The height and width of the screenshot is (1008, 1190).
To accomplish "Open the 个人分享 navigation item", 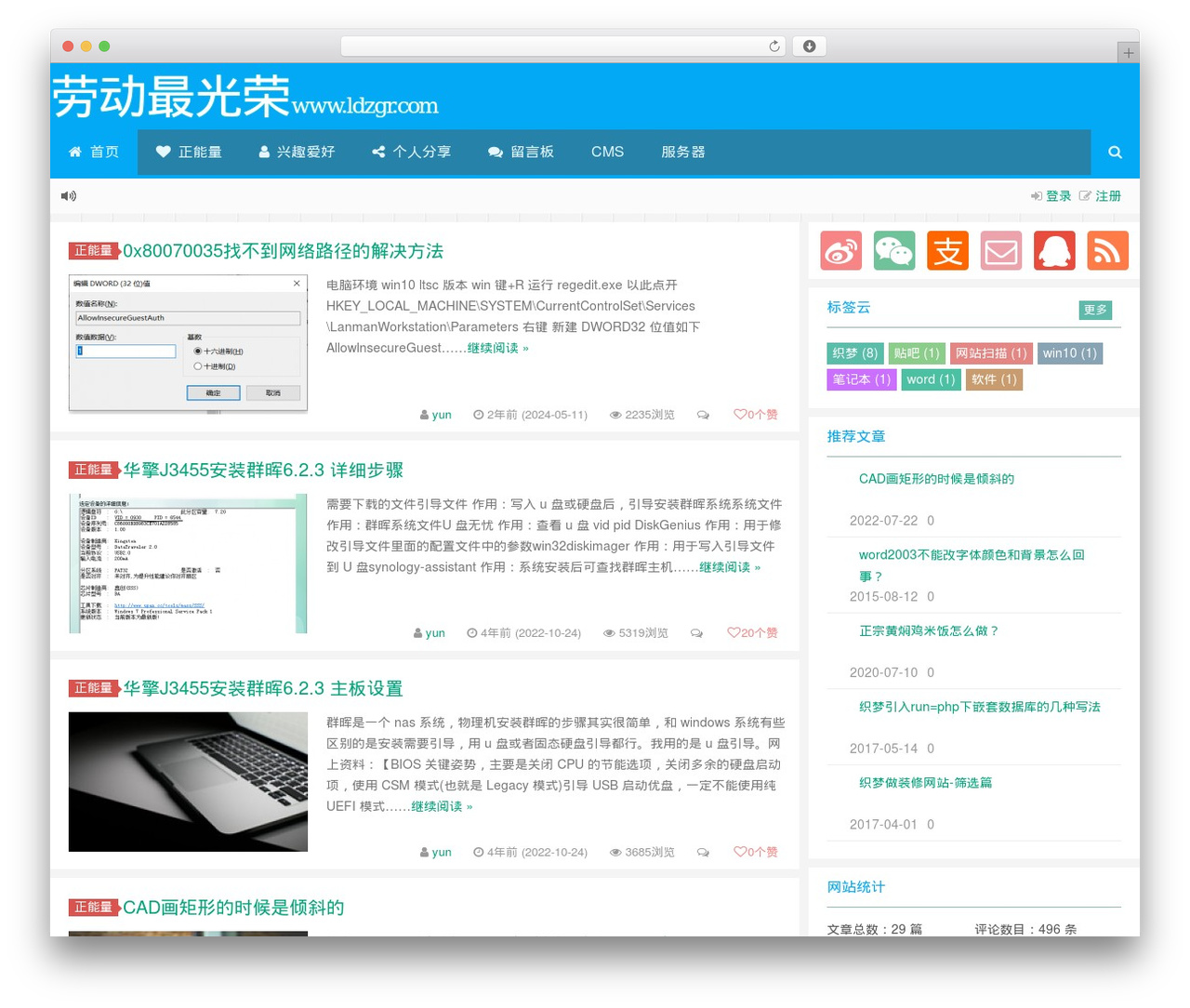I will tap(411, 152).
